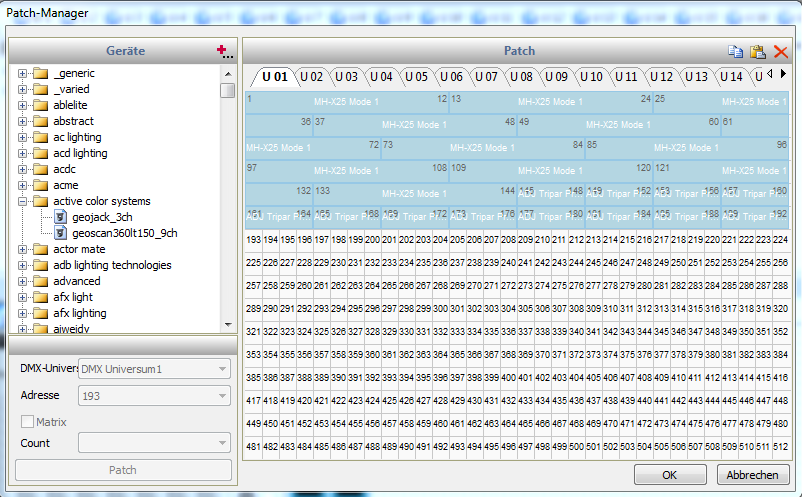Viewport: 802px width, 497px height.
Task: Switch to the U 10 universe tab
Action: click(591, 77)
